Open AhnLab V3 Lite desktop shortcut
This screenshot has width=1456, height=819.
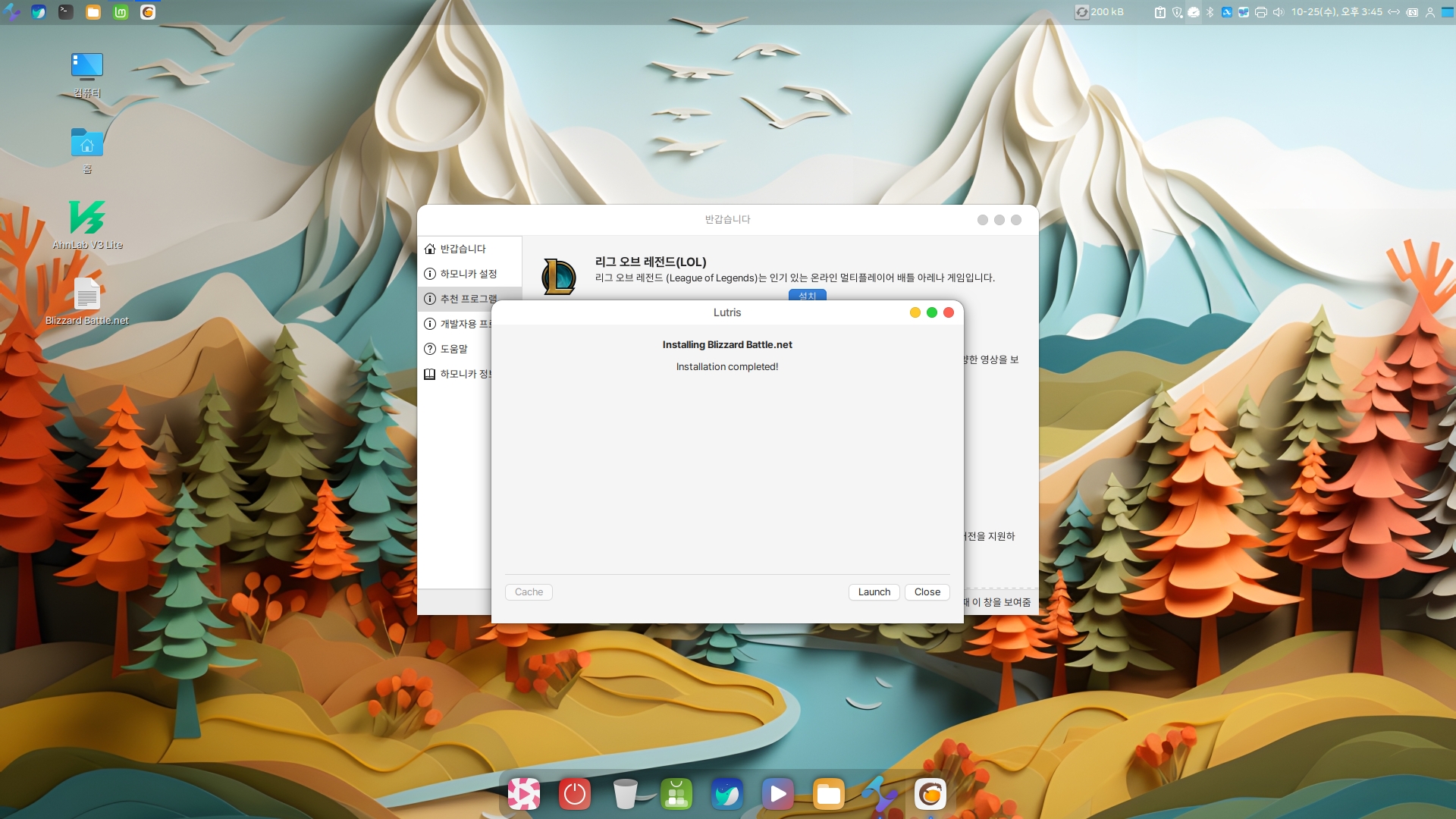[x=87, y=218]
